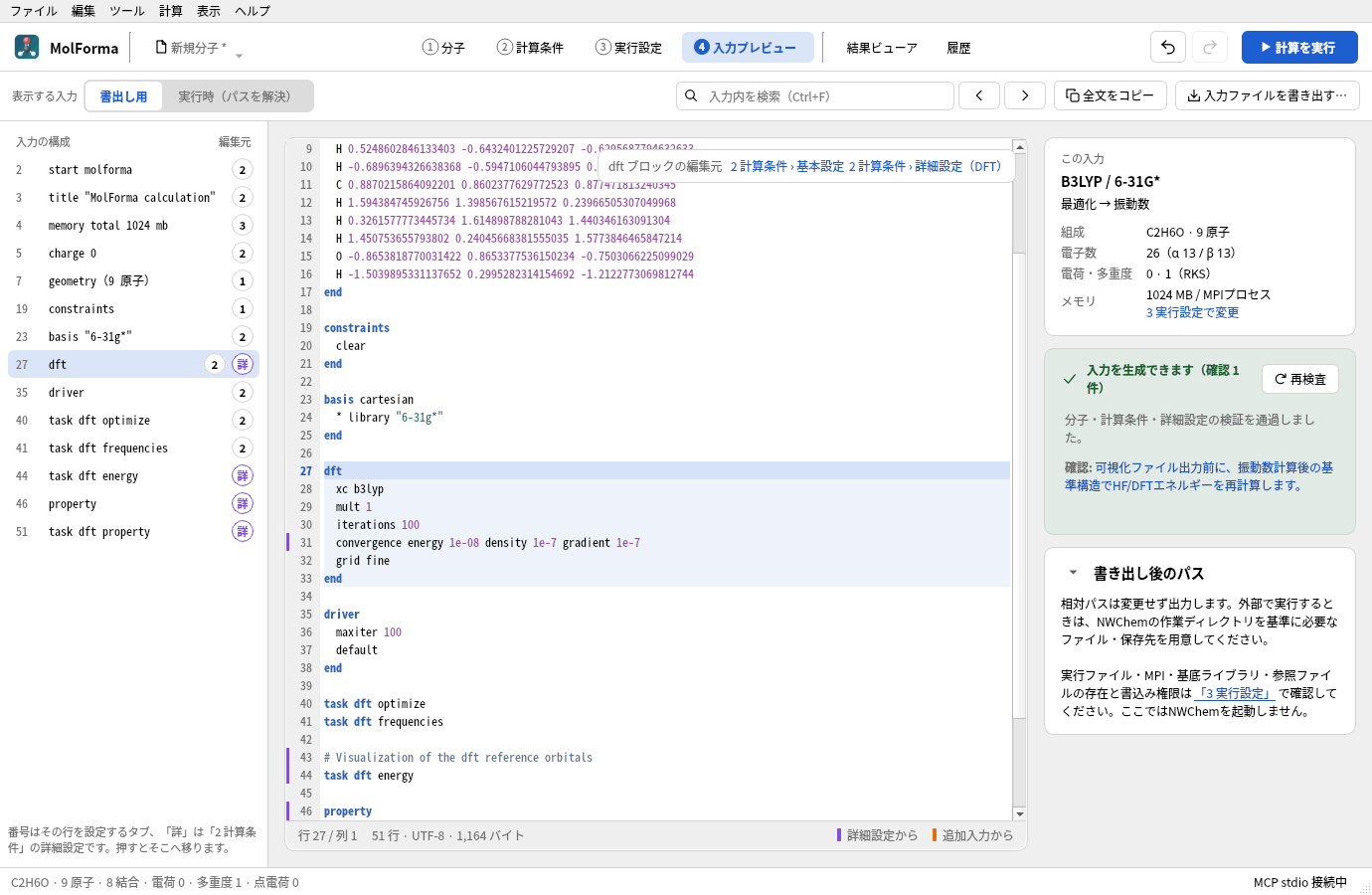This screenshot has height=895, width=1372.
Task: Click the redo arrow icon
Action: point(1210,47)
